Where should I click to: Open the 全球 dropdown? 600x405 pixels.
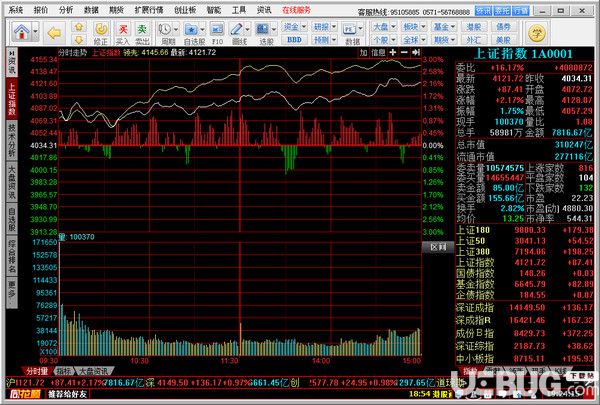coord(414,39)
